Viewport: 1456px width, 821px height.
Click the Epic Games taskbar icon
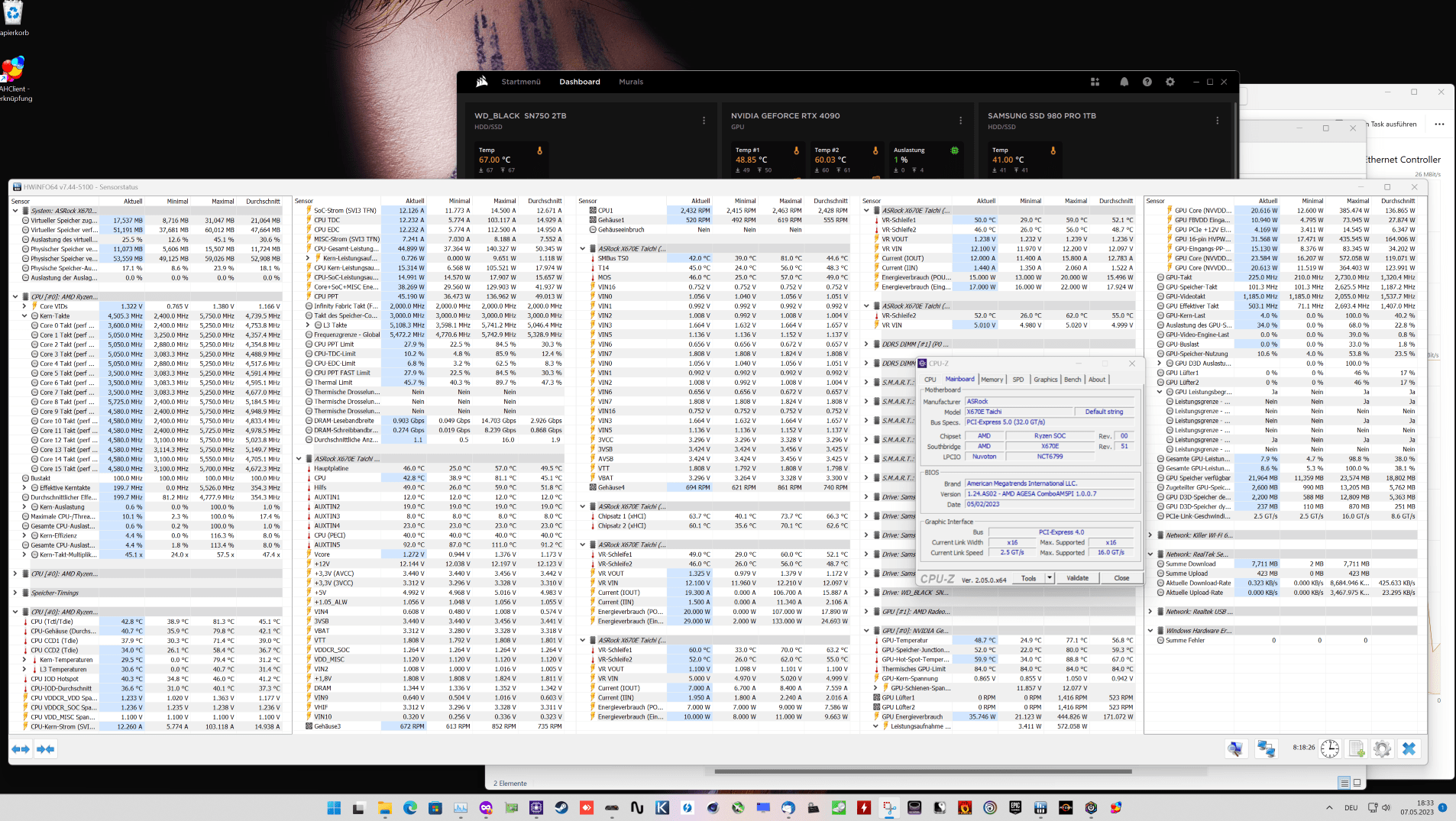click(x=1015, y=807)
